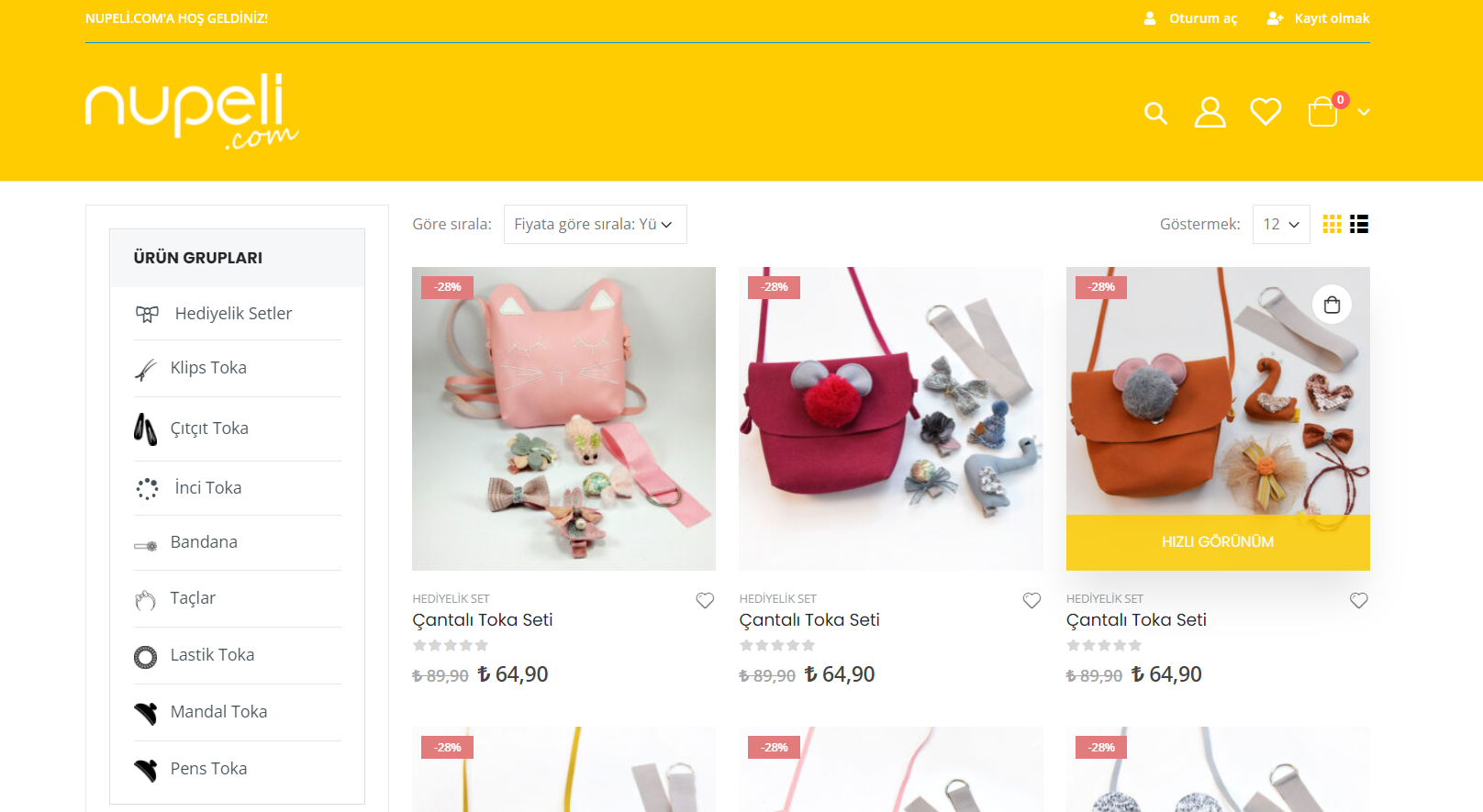Expand the cart dropdown chevron
The height and width of the screenshot is (812, 1483).
[x=1364, y=112]
